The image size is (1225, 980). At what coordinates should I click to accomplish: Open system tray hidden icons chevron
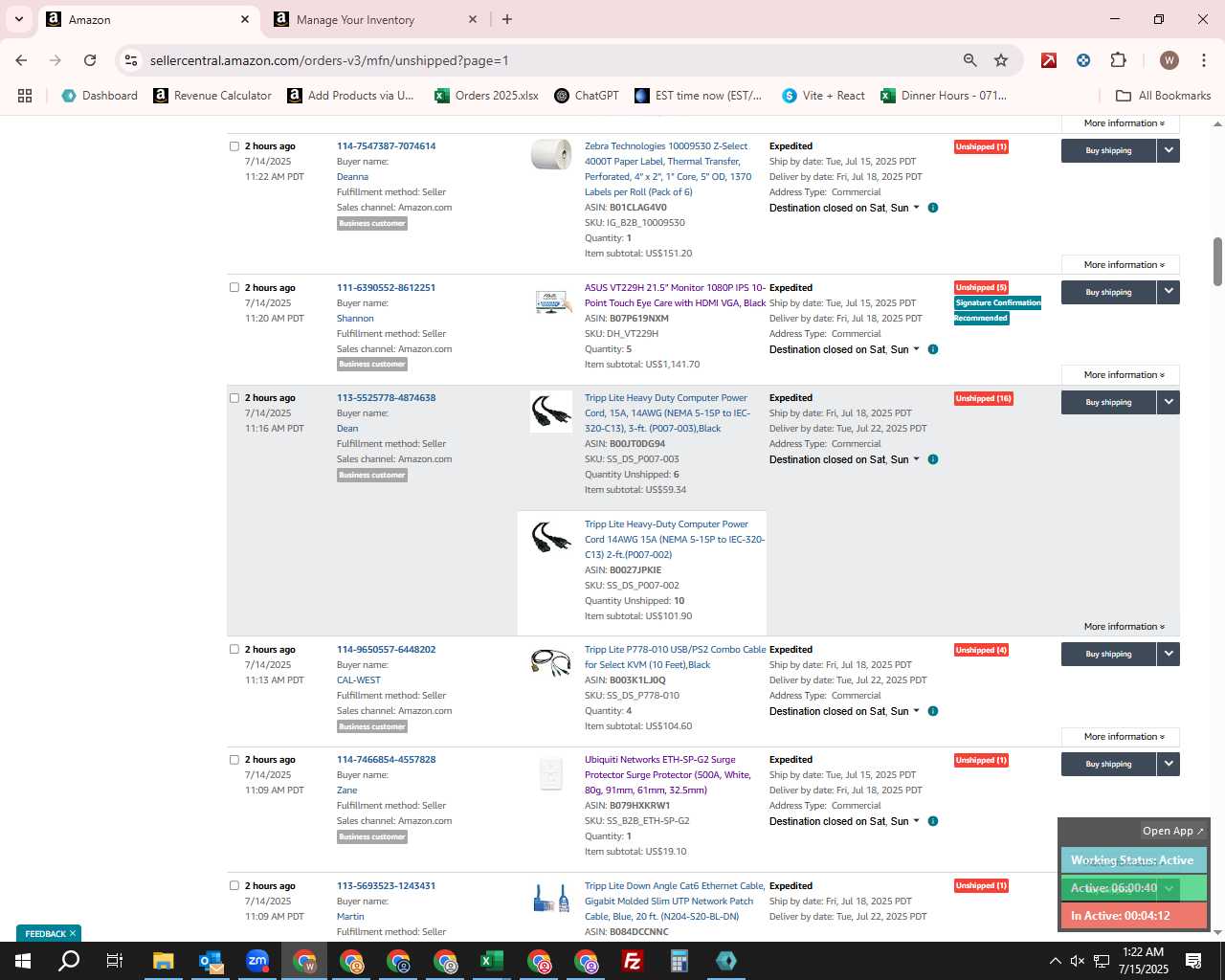[x=1055, y=961]
